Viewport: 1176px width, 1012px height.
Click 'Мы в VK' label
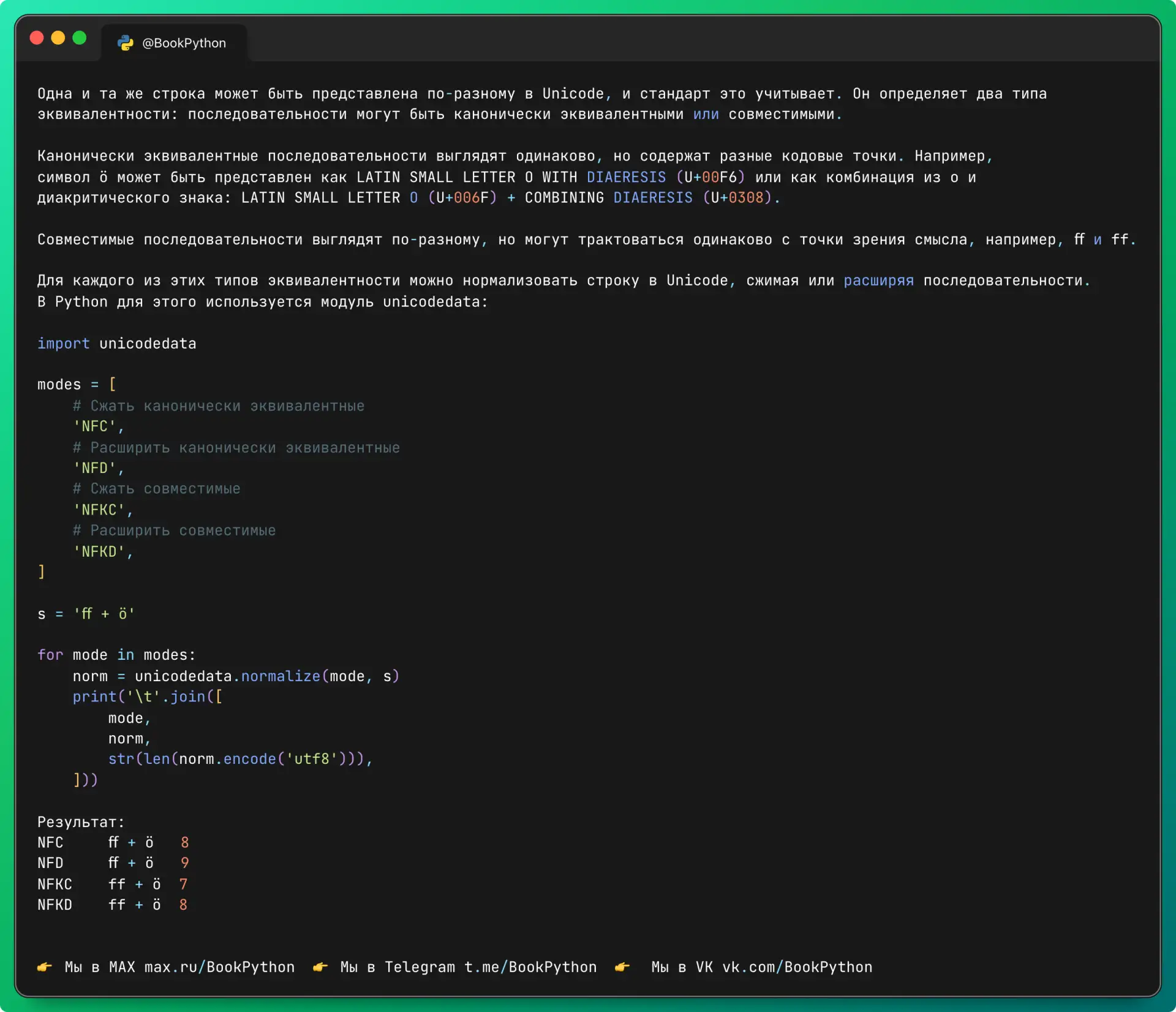point(682,967)
